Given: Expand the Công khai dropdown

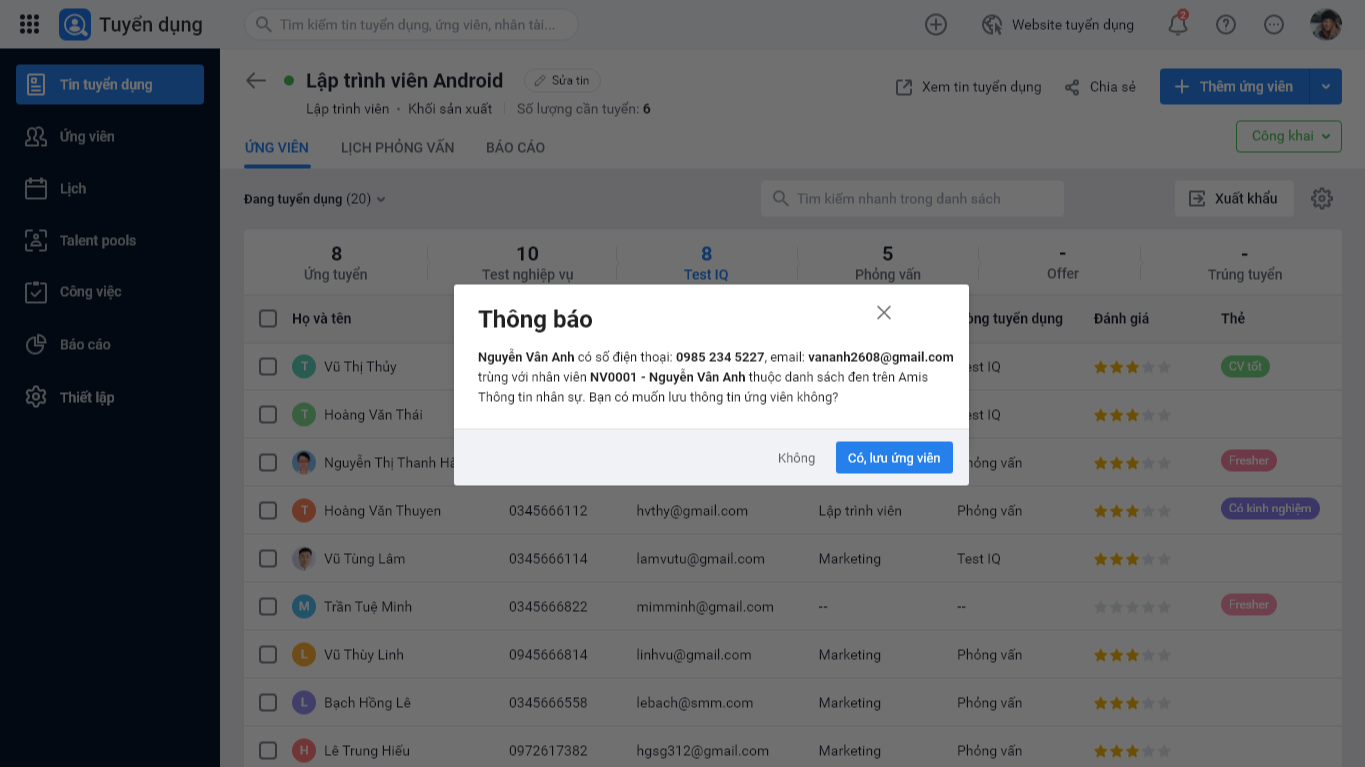Looking at the screenshot, I should point(1289,136).
